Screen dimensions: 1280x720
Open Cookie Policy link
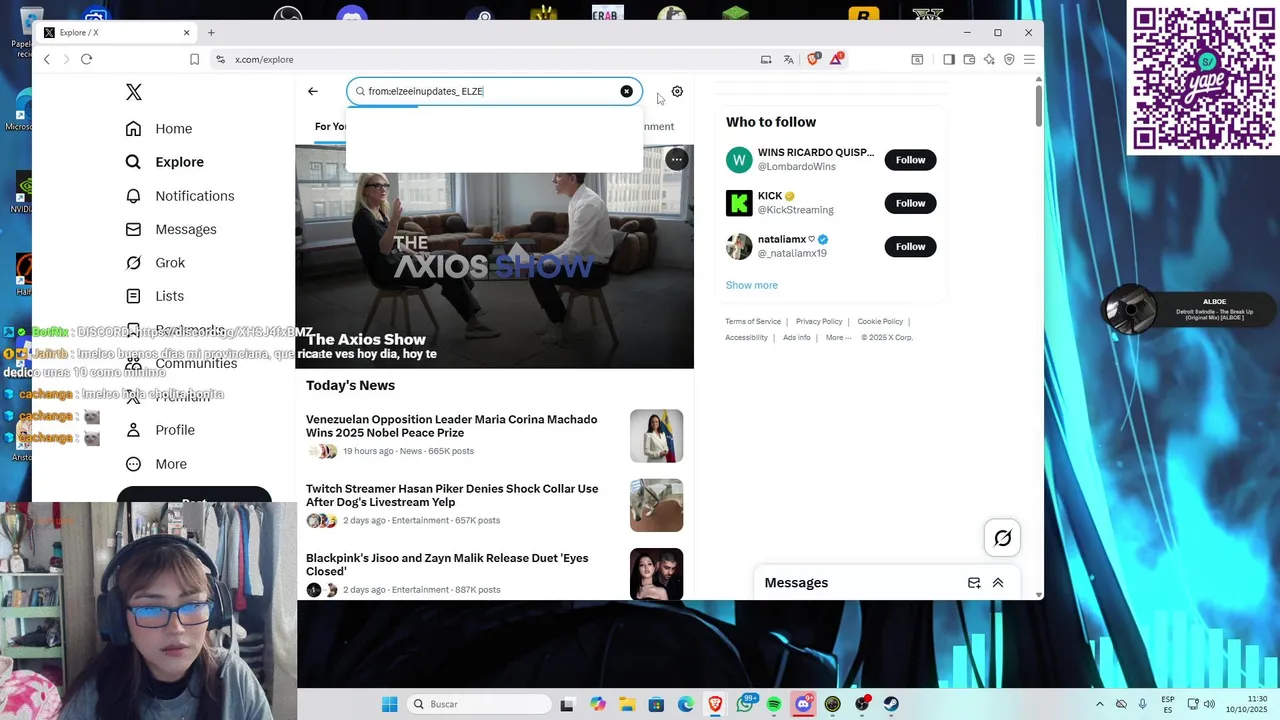click(880, 321)
